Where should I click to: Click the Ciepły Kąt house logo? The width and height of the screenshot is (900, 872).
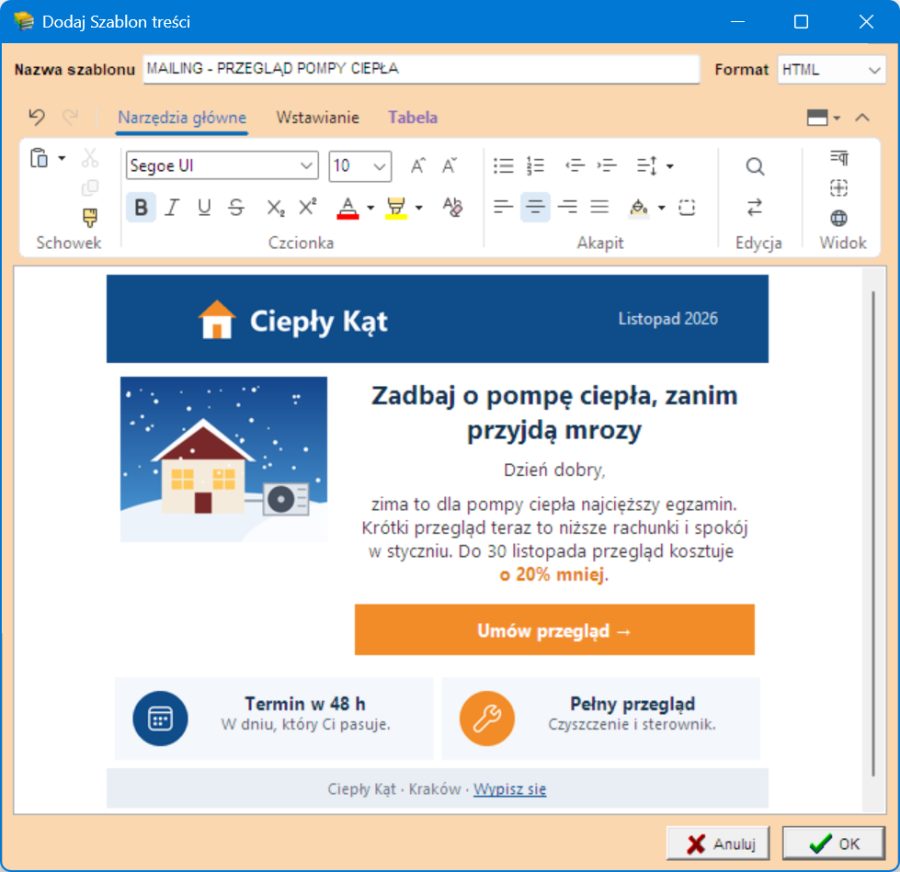(217, 320)
